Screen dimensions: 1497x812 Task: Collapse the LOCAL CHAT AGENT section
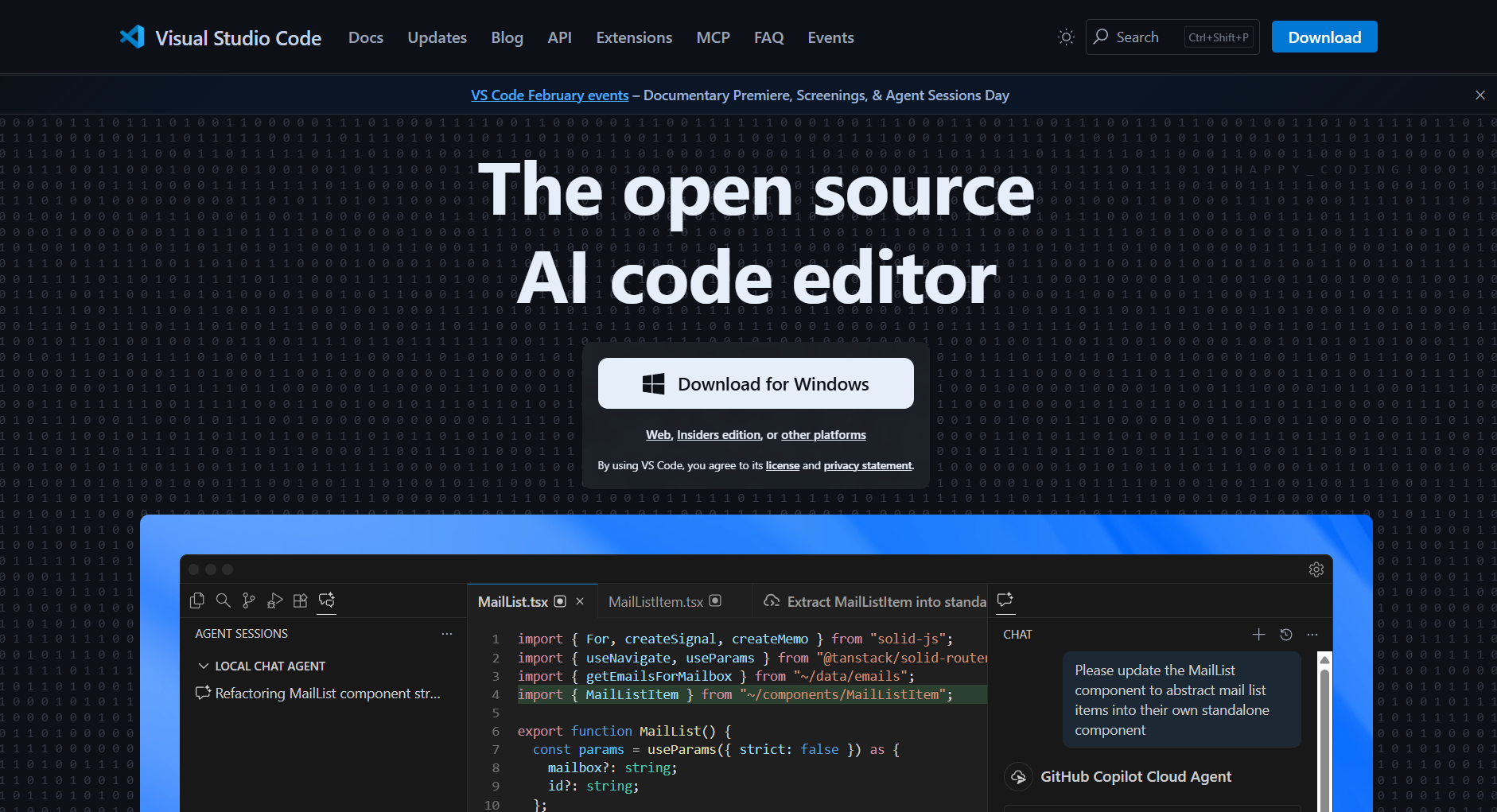pos(204,666)
